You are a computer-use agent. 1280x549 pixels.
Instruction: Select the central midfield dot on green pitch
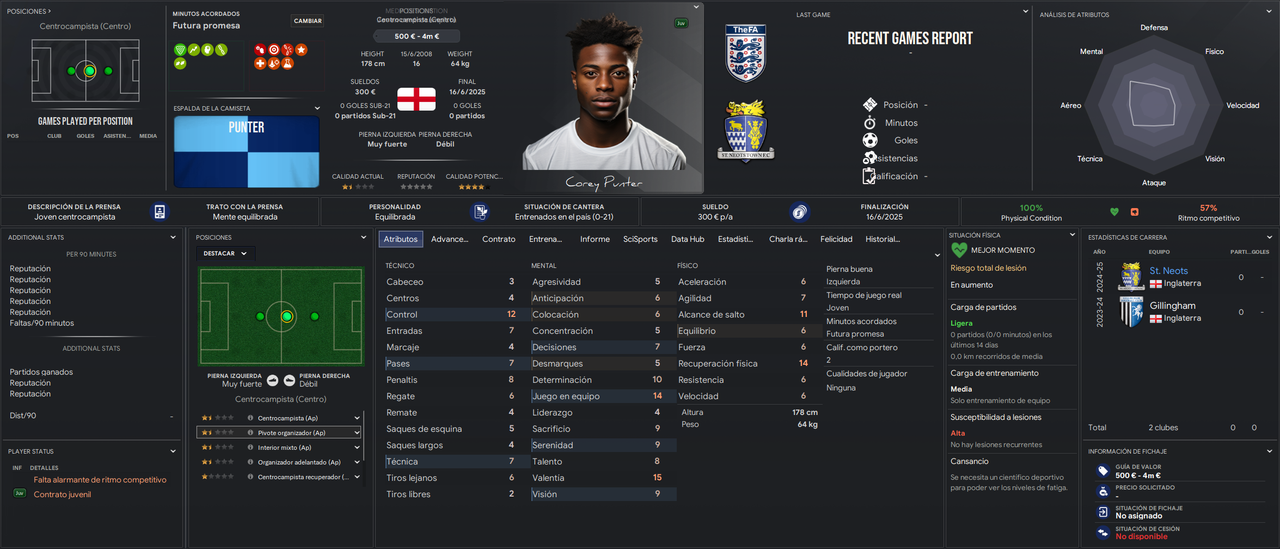[287, 316]
